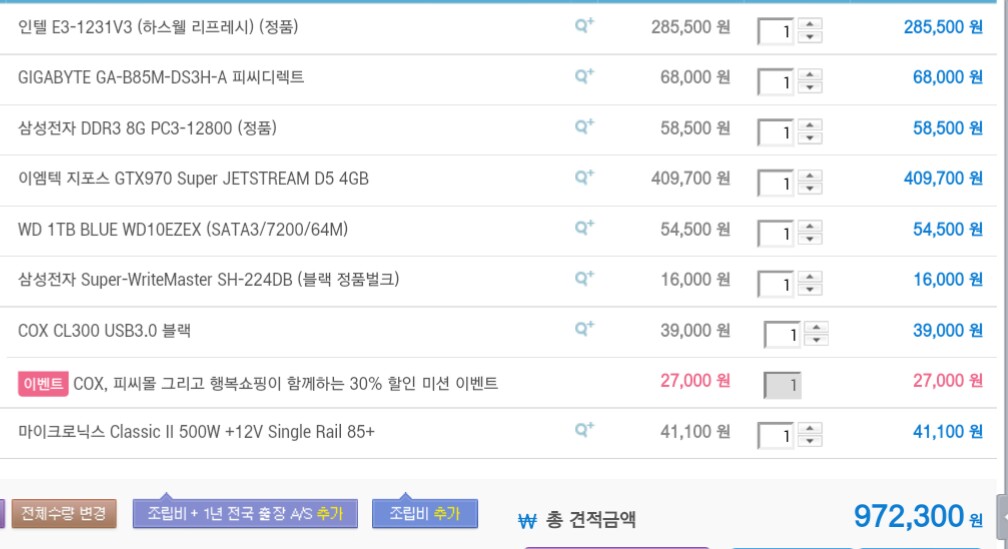The height and width of the screenshot is (549, 1008).
Task: Open zoom icon for Classic II 500W row
Action: (584, 429)
